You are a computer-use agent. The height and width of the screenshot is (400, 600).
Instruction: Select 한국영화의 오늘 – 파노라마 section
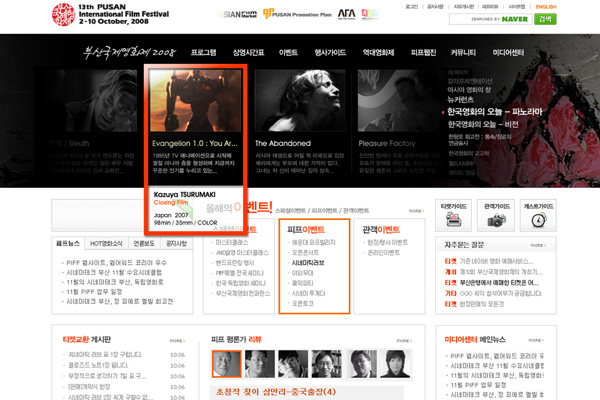pos(495,112)
